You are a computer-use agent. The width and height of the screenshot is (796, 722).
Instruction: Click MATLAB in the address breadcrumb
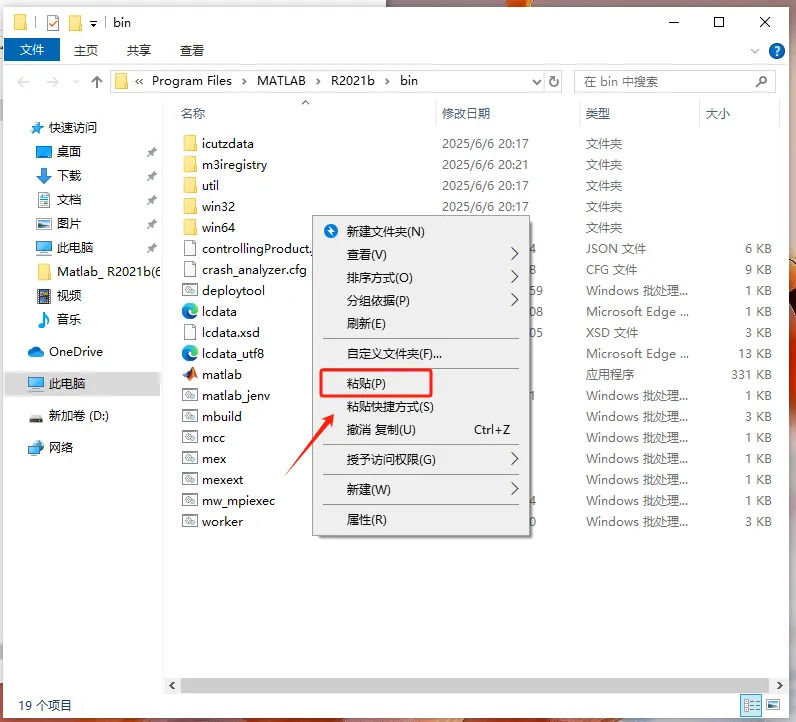click(x=281, y=81)
